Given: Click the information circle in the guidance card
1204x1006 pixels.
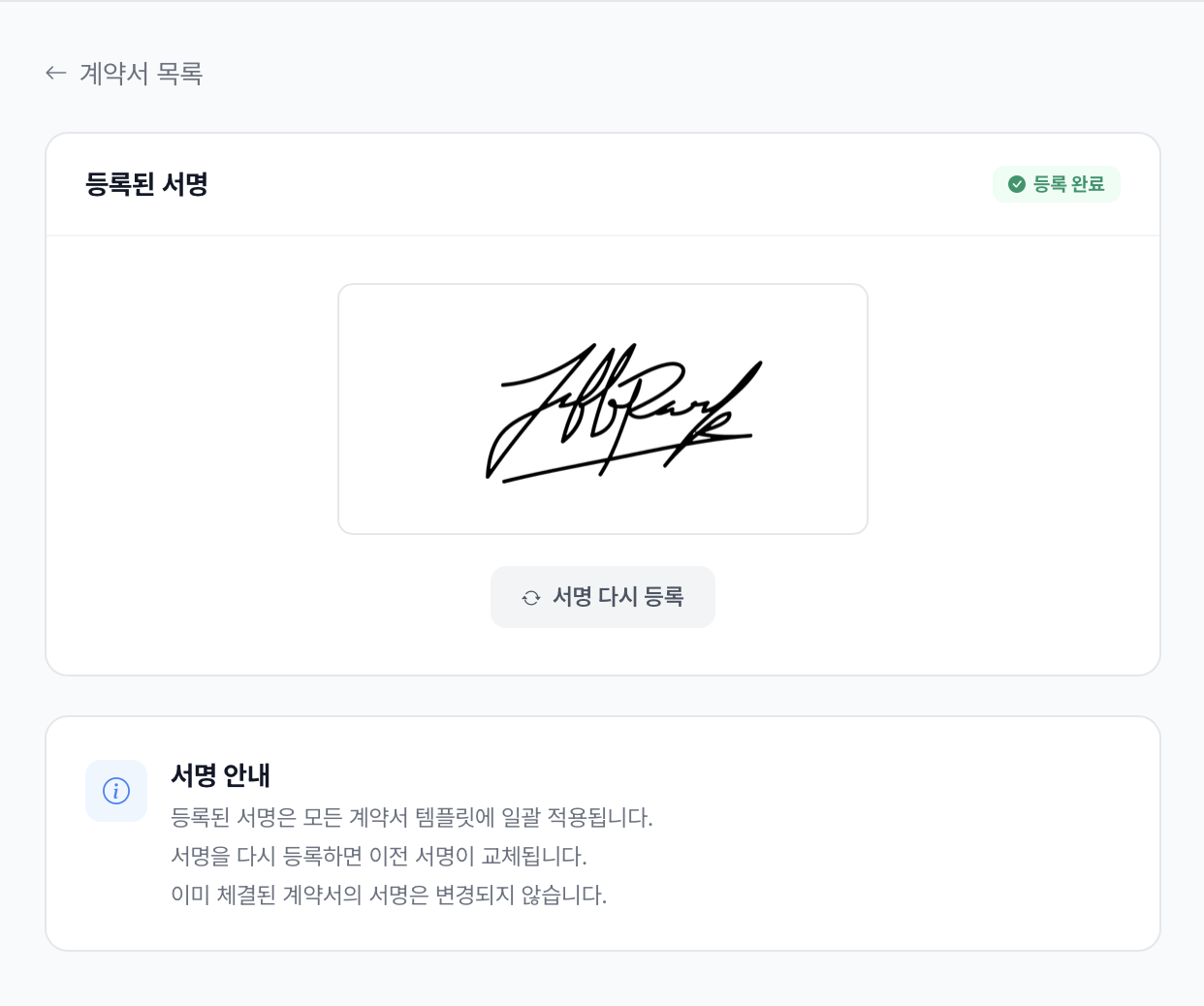Looking at the screenshot, I should [116, 791].
